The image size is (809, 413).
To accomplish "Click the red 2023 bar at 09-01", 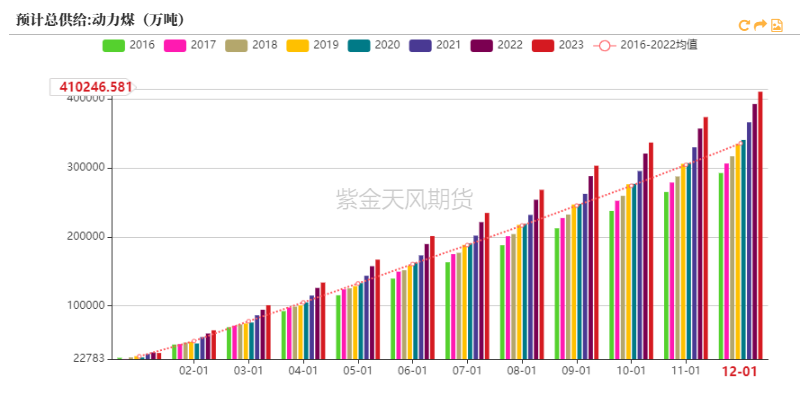I will tap(596, 262).
